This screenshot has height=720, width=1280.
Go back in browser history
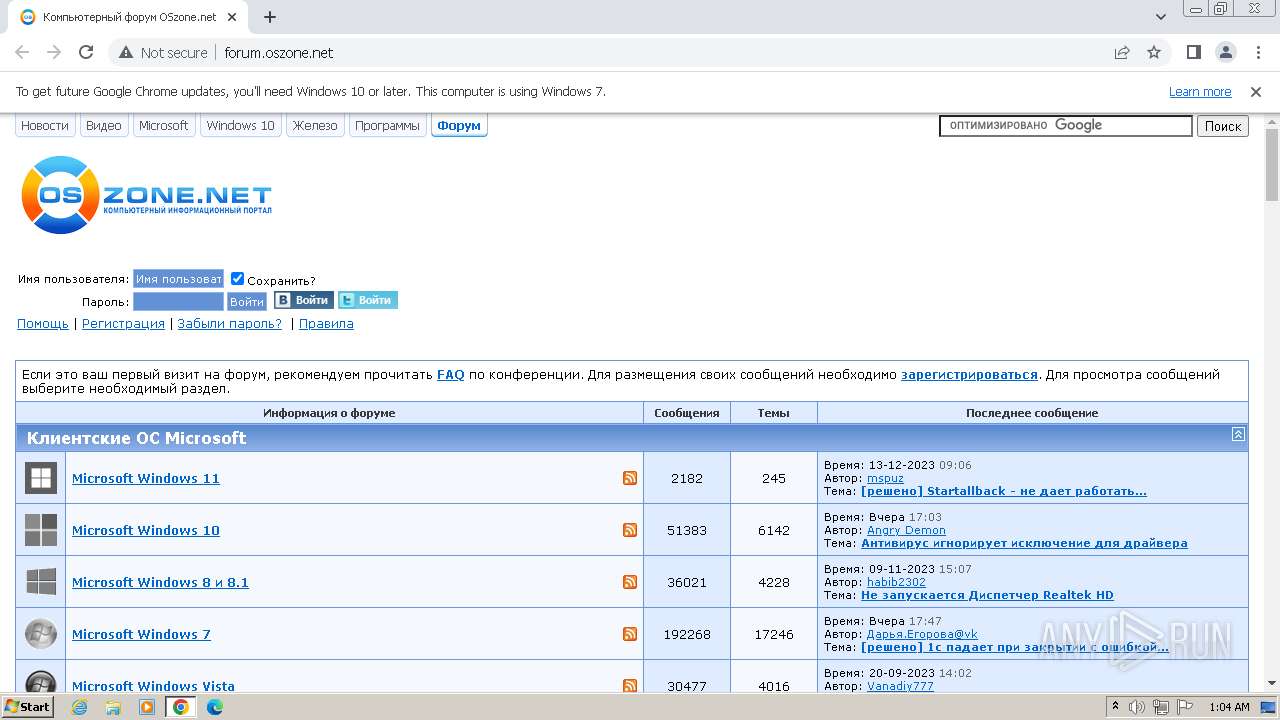pyautogui.click(x=22, y=52)
